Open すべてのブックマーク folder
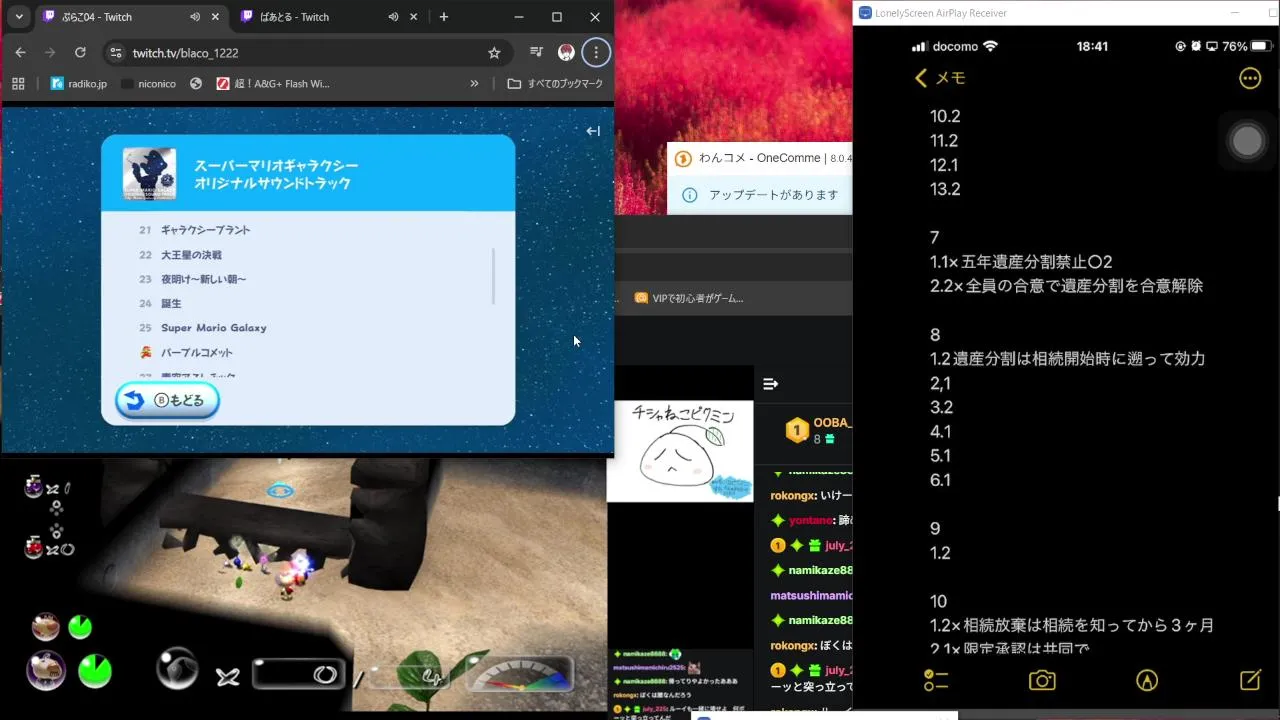1280x720 pixels. tap(555, 84)
